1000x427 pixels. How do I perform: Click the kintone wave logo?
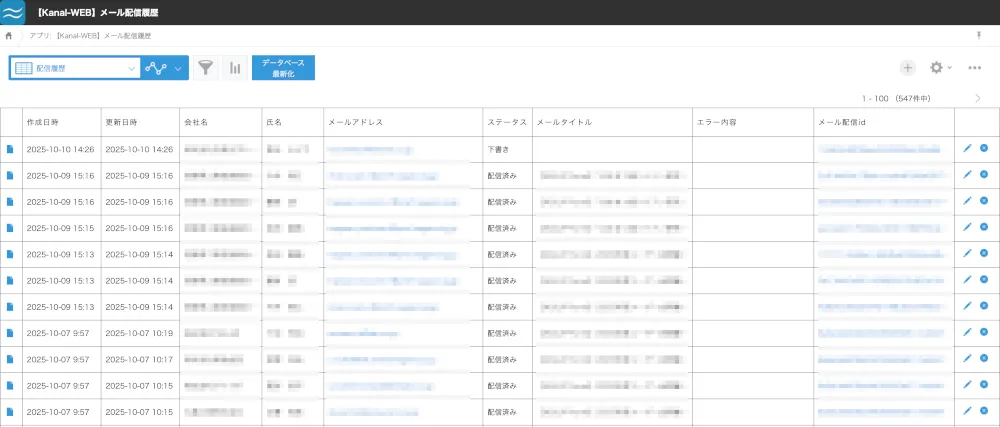[15, 12]
